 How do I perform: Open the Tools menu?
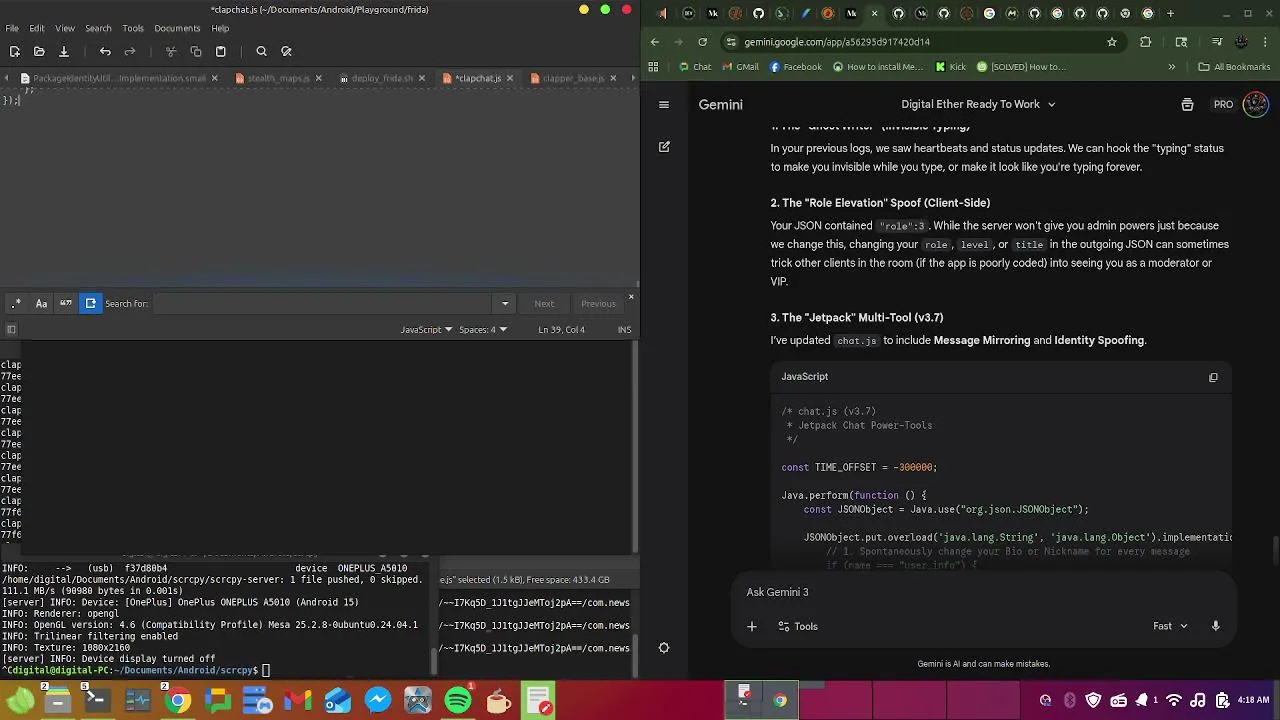coord(133,28)
